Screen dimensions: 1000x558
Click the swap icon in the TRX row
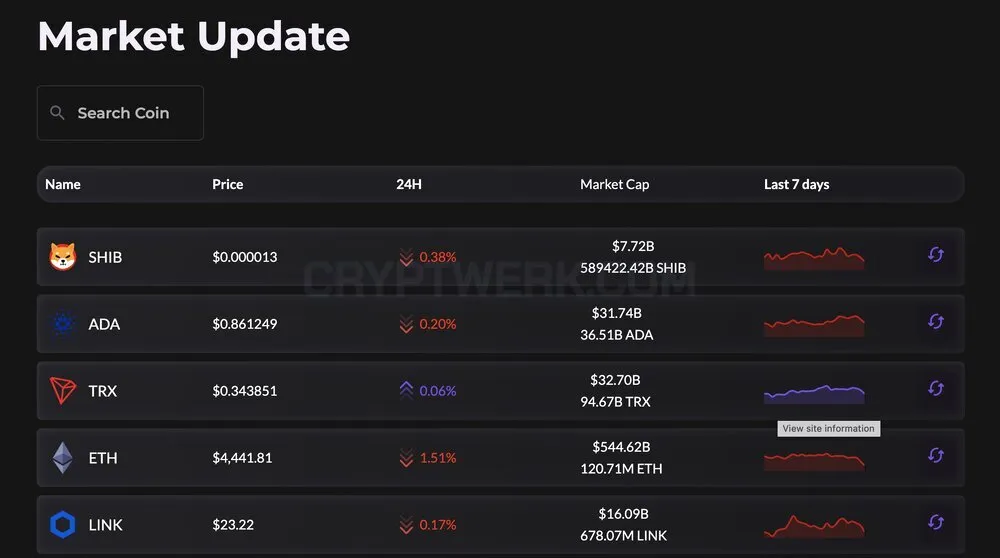(x=936, y=389)
